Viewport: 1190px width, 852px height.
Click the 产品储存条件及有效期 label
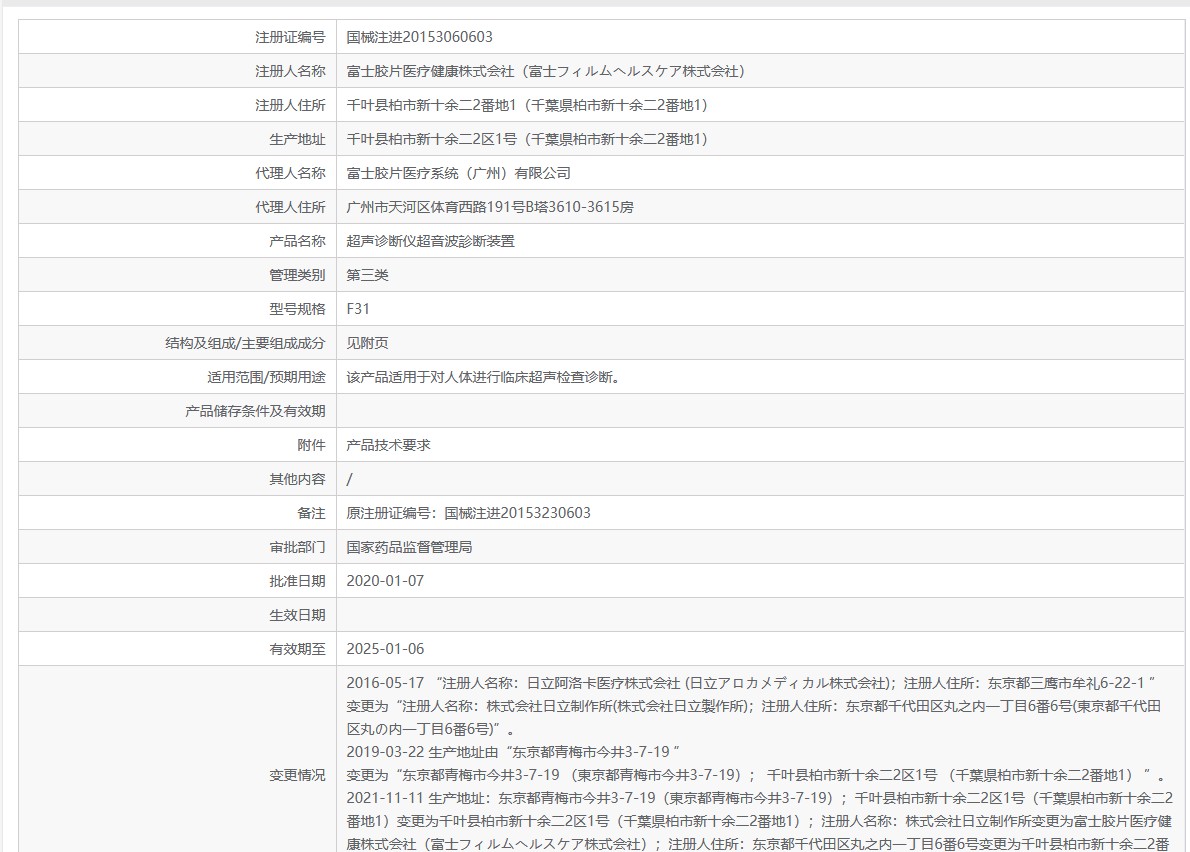[x=255, y=411]
